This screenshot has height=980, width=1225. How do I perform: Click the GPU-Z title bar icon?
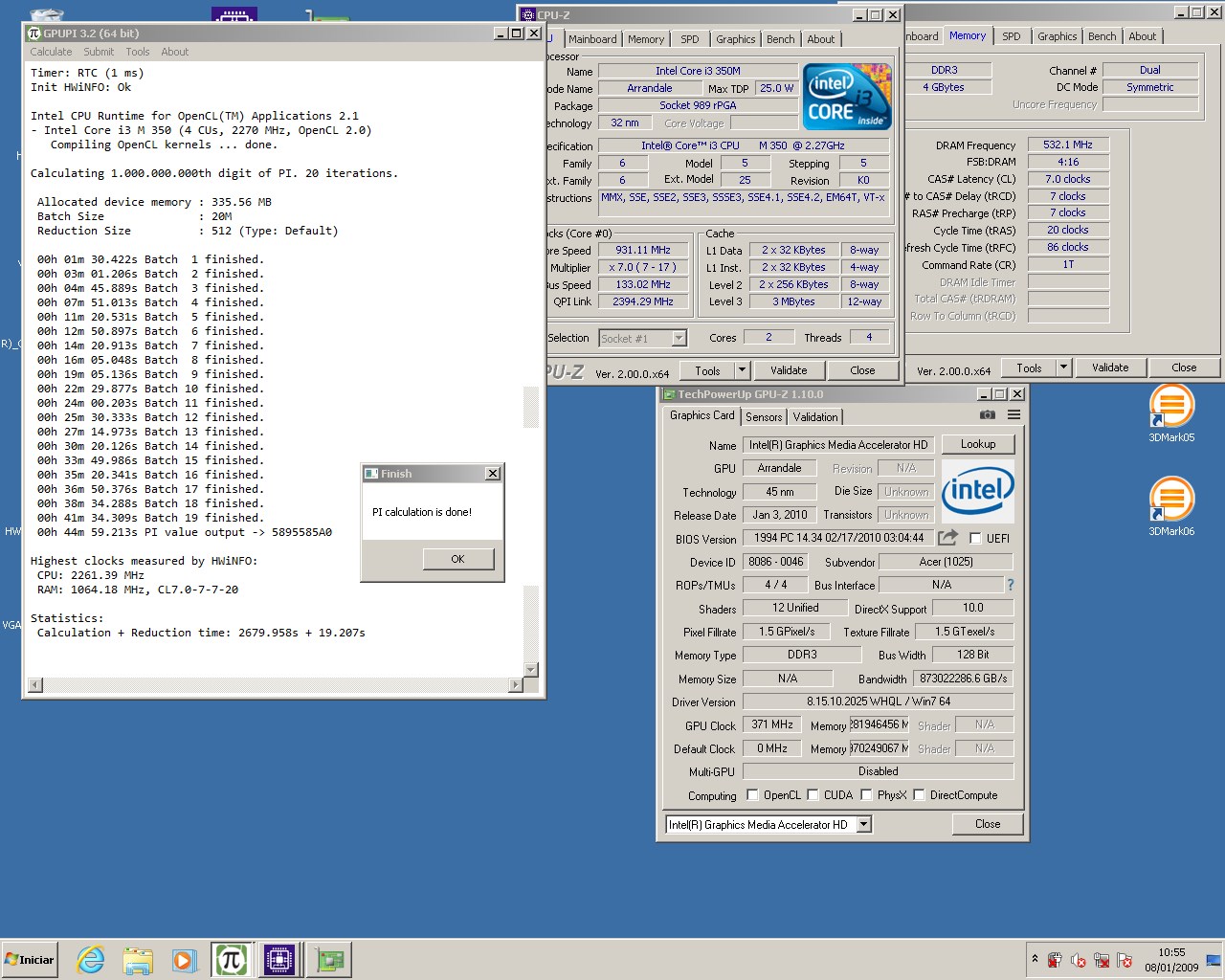[668, 394]
